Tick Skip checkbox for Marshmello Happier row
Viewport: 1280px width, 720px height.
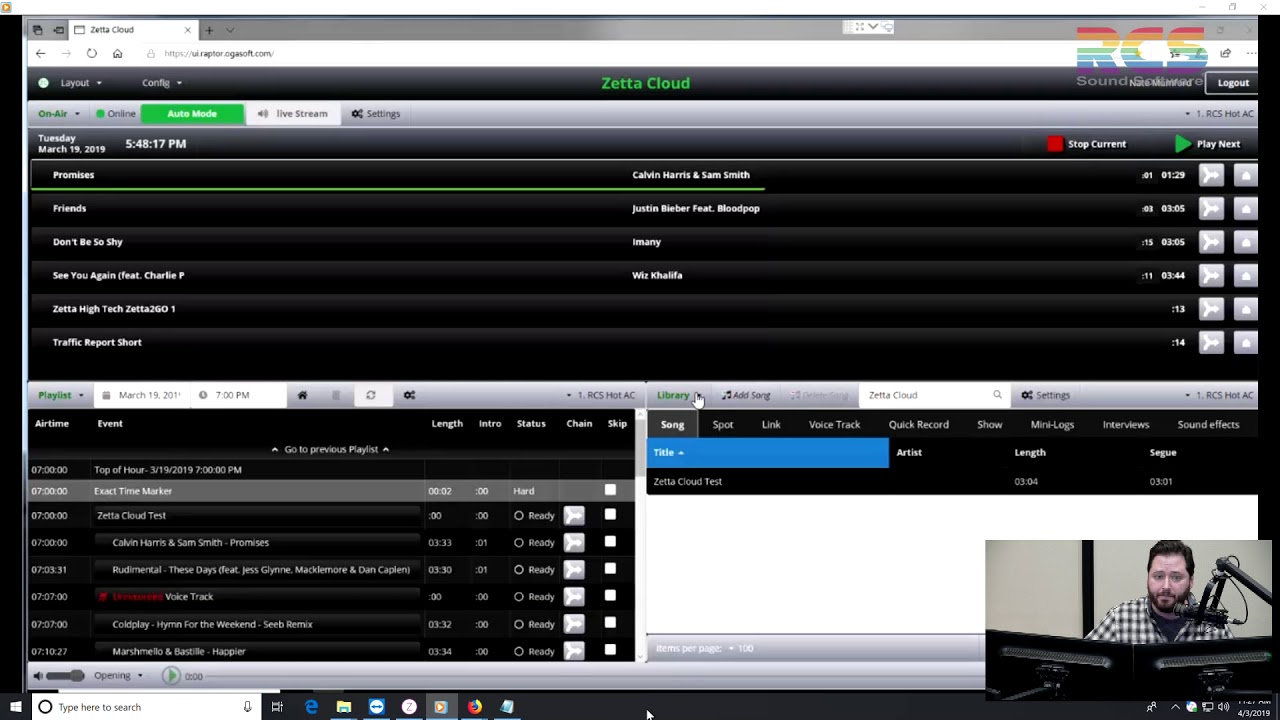(610, 650)
